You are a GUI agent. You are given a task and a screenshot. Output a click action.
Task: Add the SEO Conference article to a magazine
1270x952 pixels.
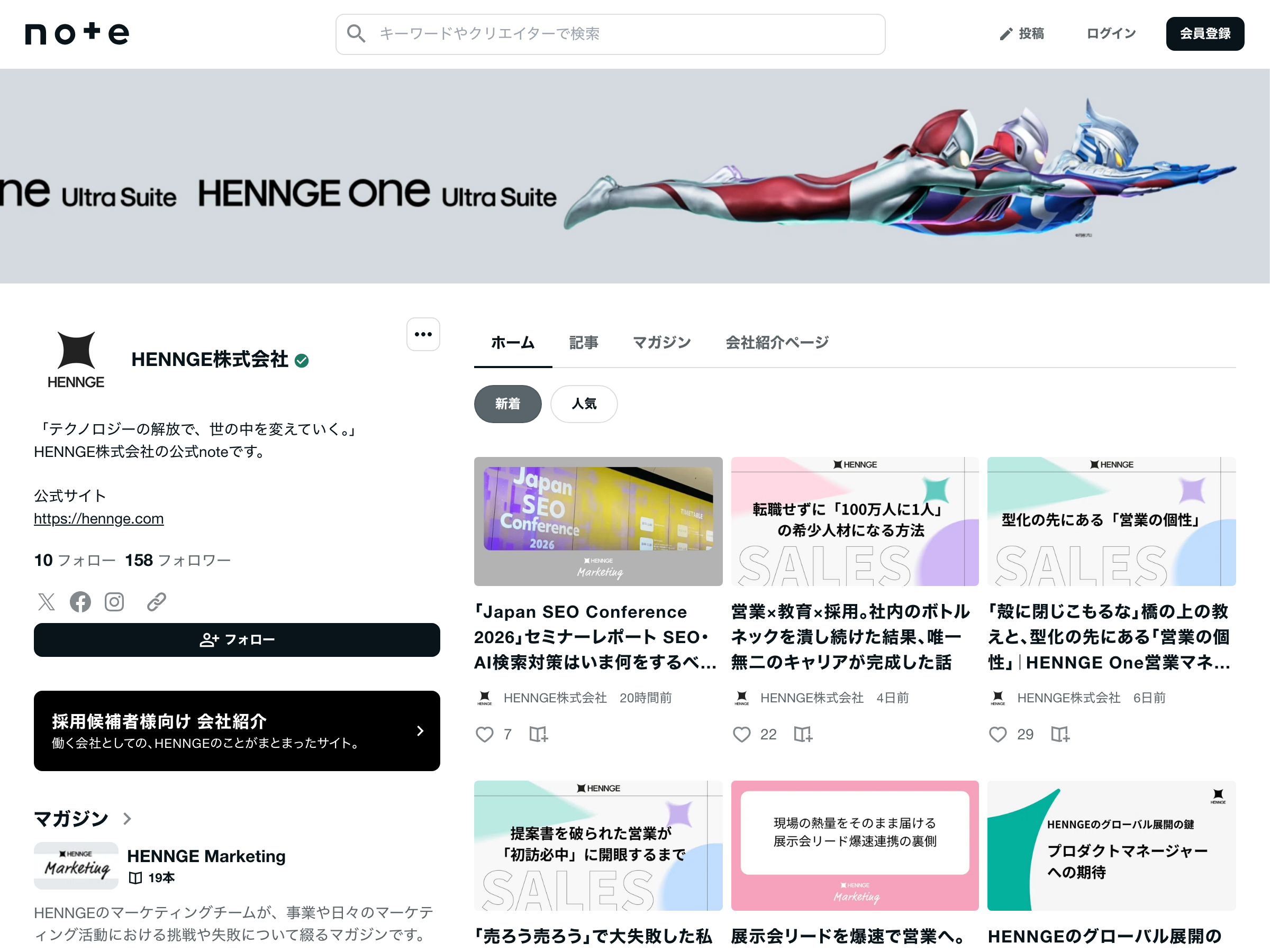click(x=539, y=734)
